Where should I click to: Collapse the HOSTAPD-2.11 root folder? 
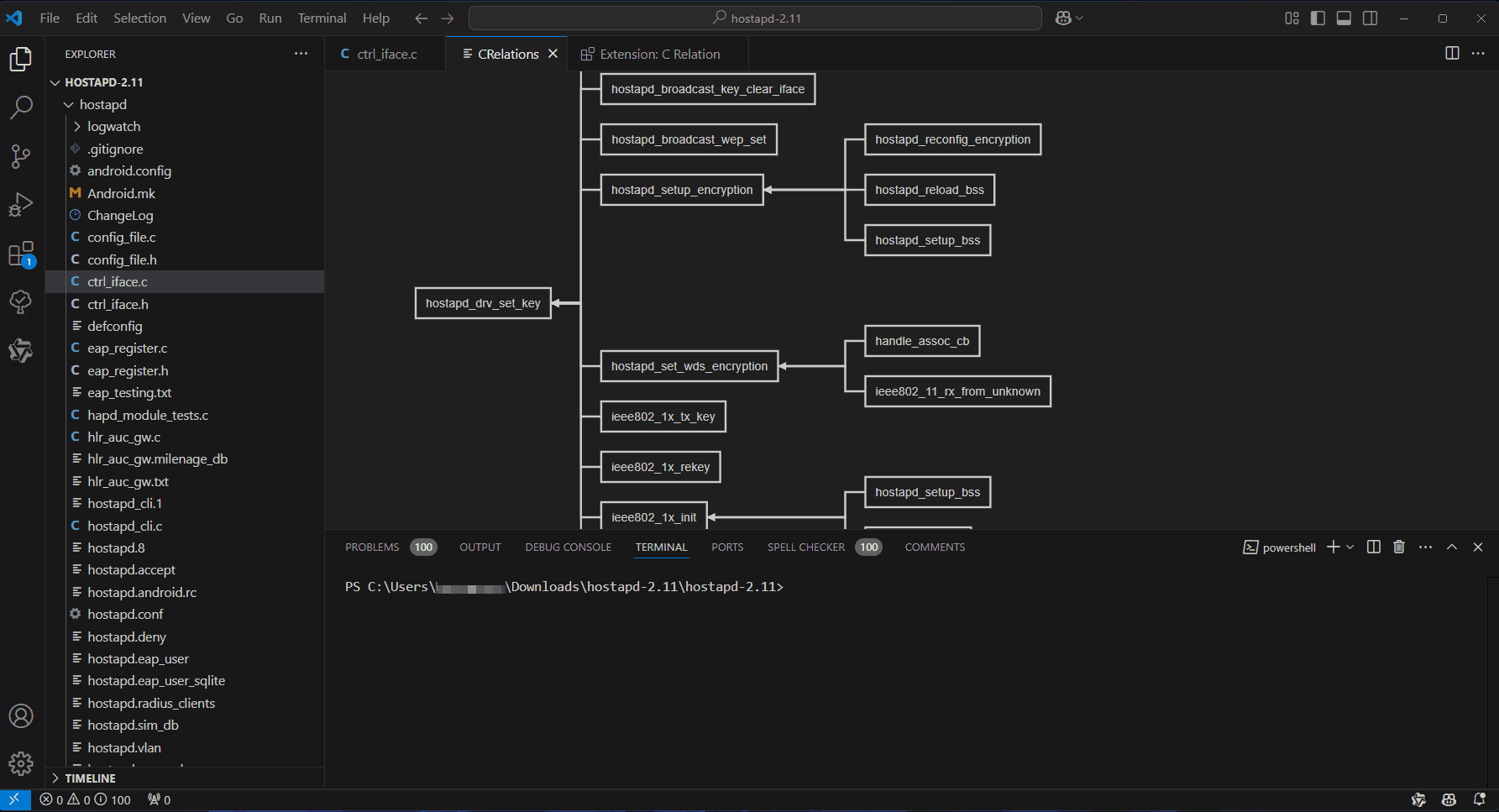pos(55,82)
